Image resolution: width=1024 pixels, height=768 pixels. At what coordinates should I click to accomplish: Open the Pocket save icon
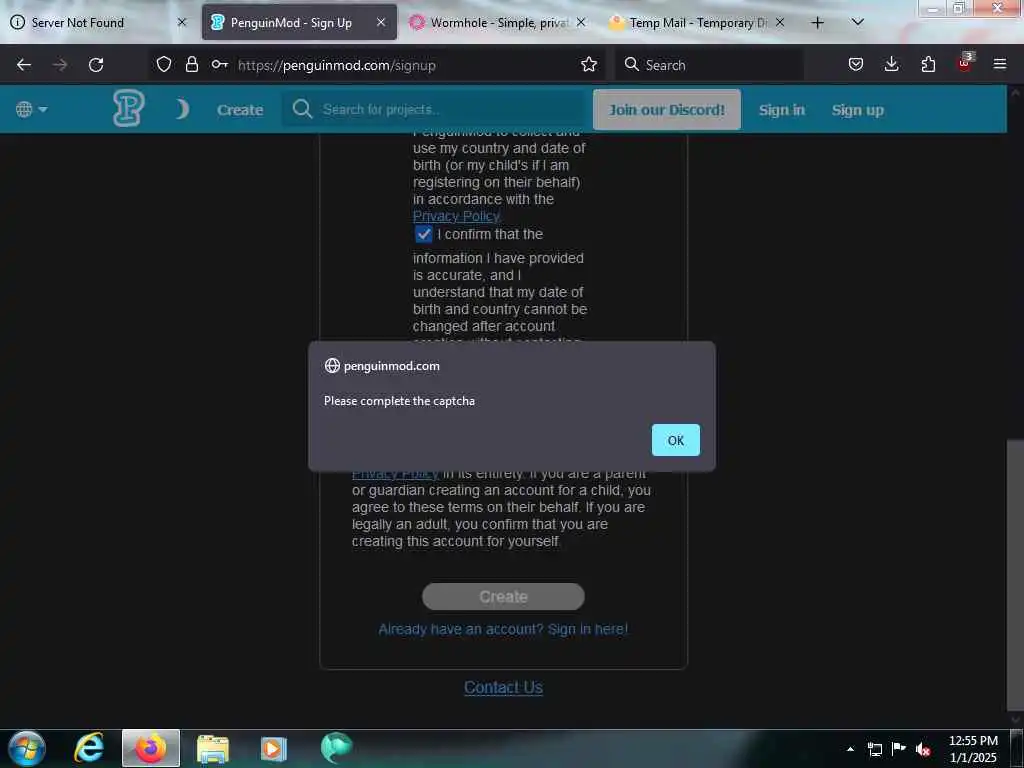(x=856, y=64)
